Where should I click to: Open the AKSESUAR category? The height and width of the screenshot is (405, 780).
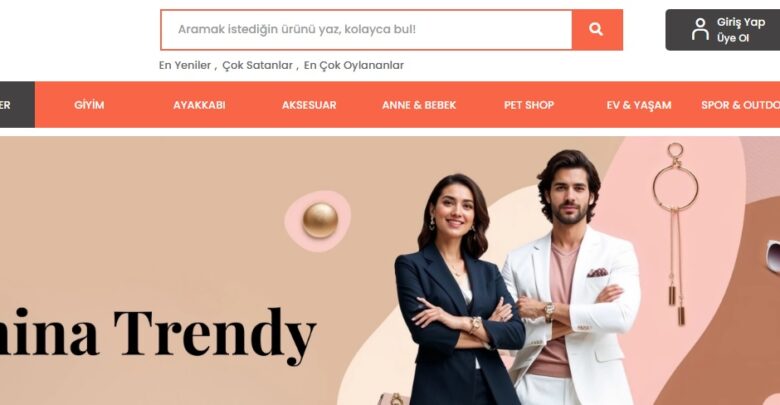(309, 105)
